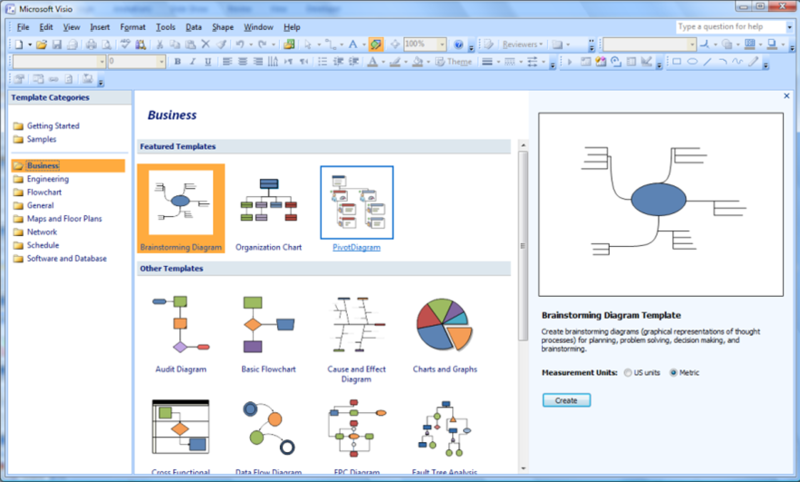Image resolution: width=800 pixels, height=482 pixels.
Task: Select the Metric radio button
Action: (673, 373)
